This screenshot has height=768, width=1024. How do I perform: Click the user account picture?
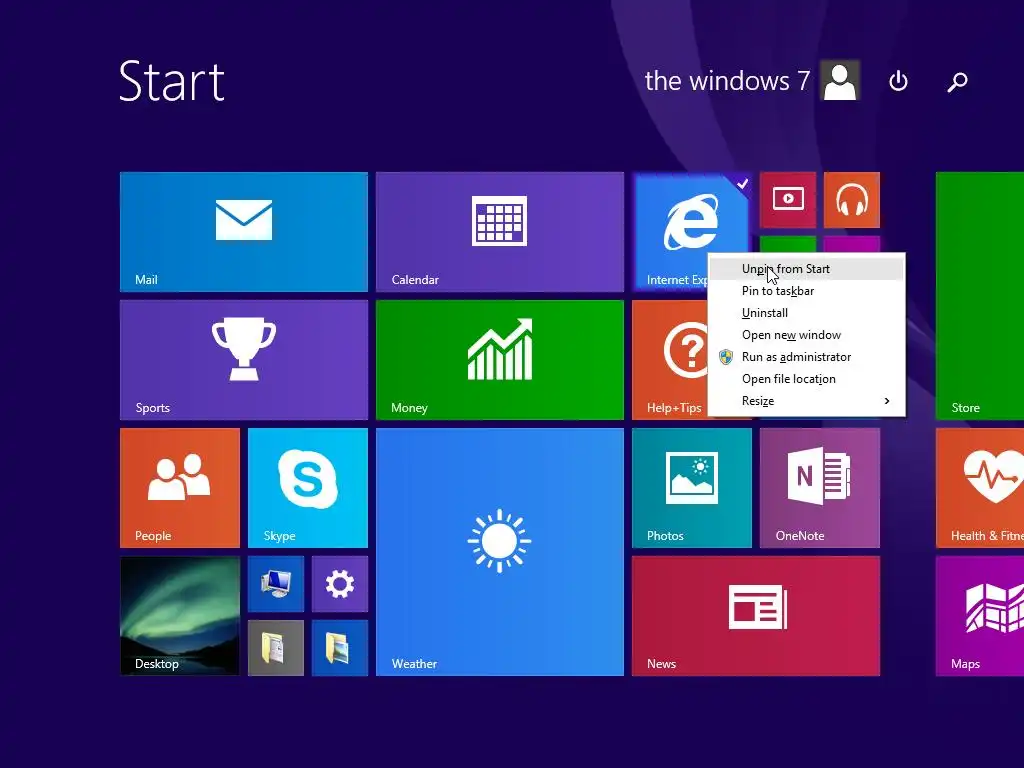pyautogui.click(x=840, y=80)
